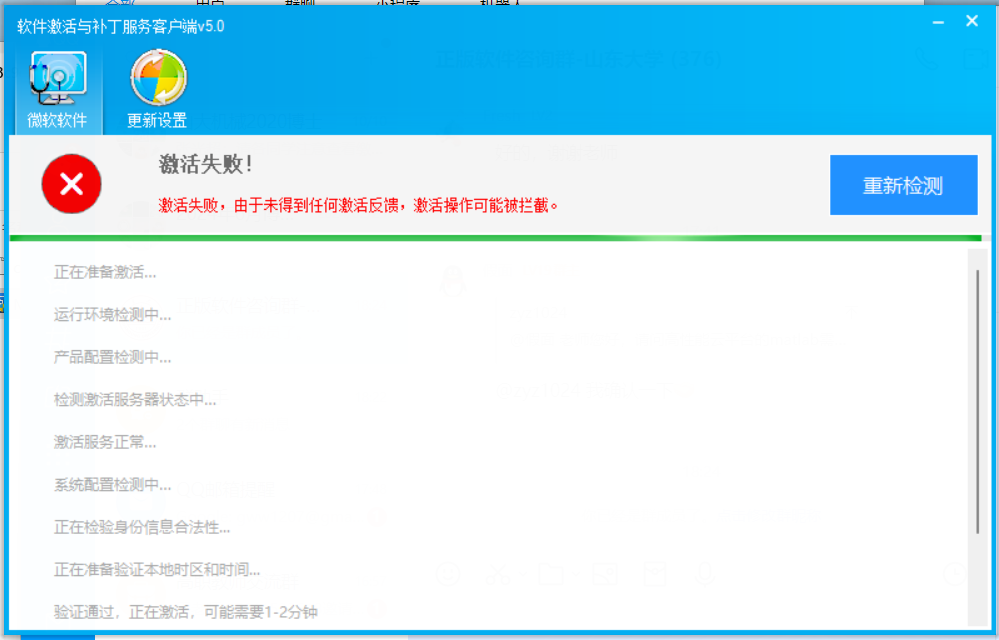Viewport: 999px width, 640px height.
Task: Select log line 产品配置检测中...
Action: [113, 357]
